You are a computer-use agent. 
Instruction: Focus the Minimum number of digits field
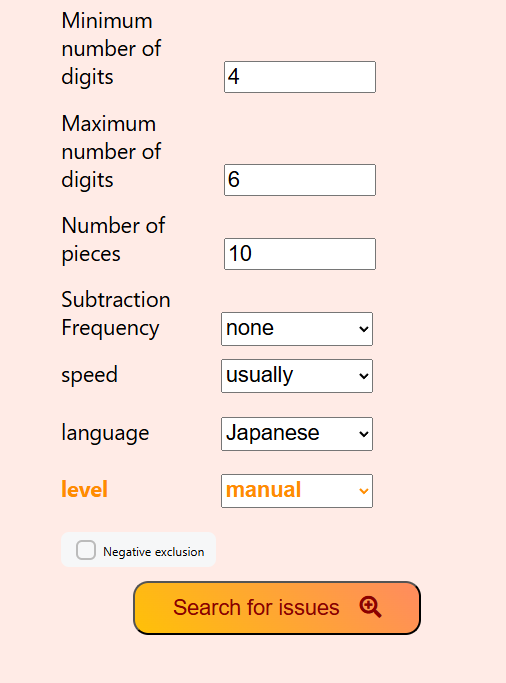300,77
